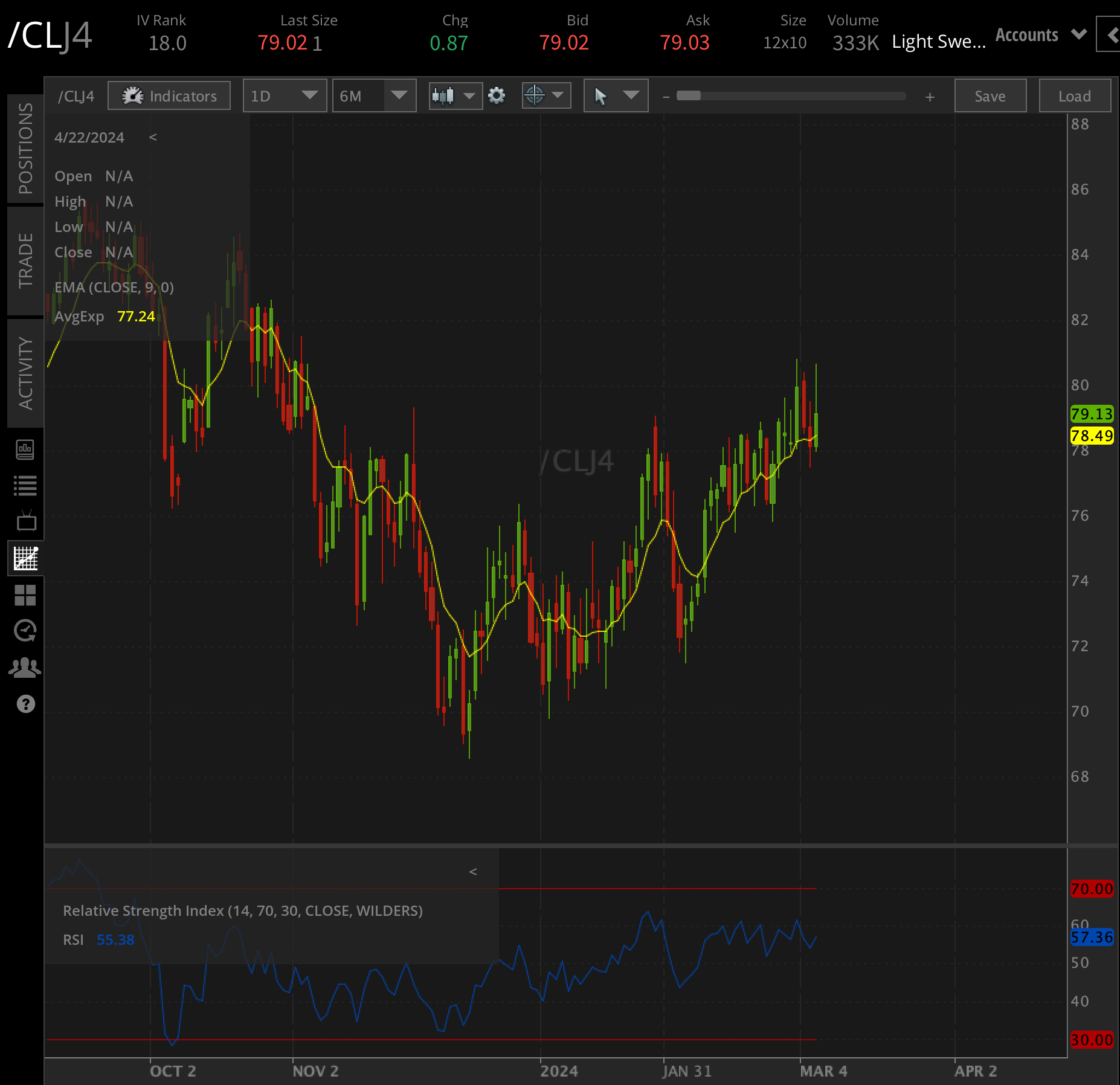Click the EMA (CLOSE, 9, 0) label
The width and height of the screenshot is (1120, 1085).
[114, 287]
